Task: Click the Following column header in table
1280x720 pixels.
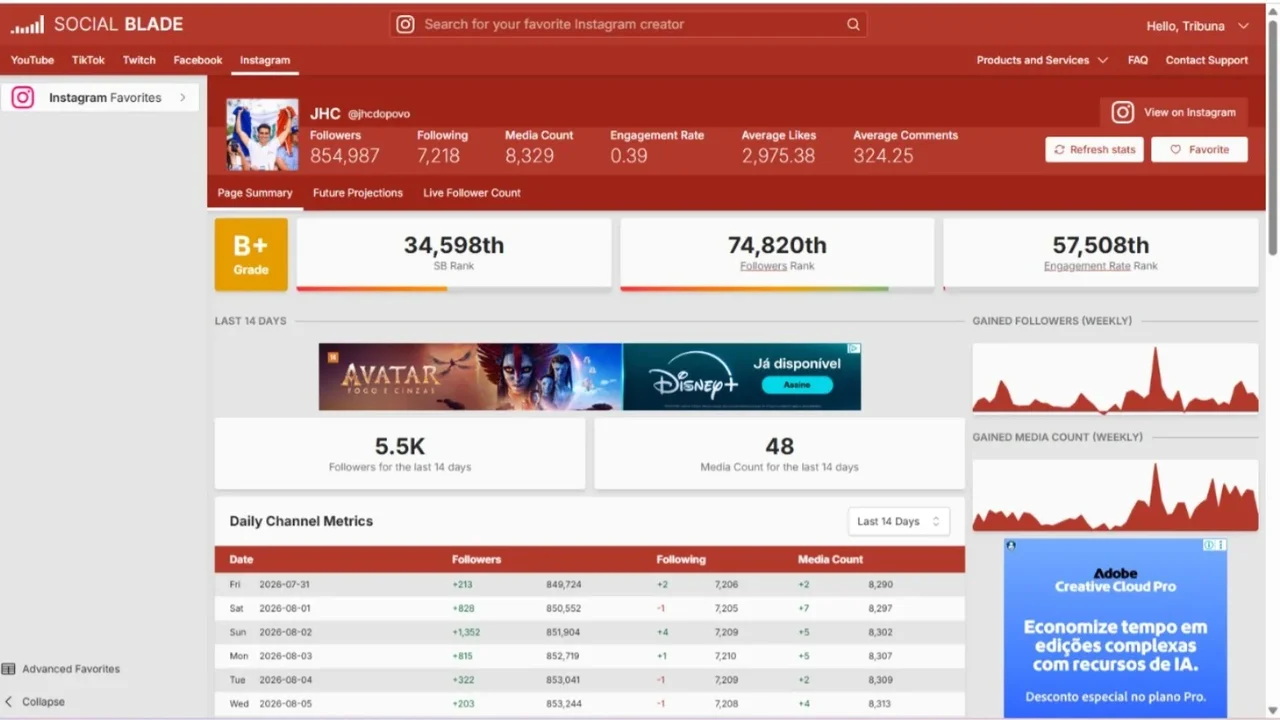Action: click(x=681, y=560)
